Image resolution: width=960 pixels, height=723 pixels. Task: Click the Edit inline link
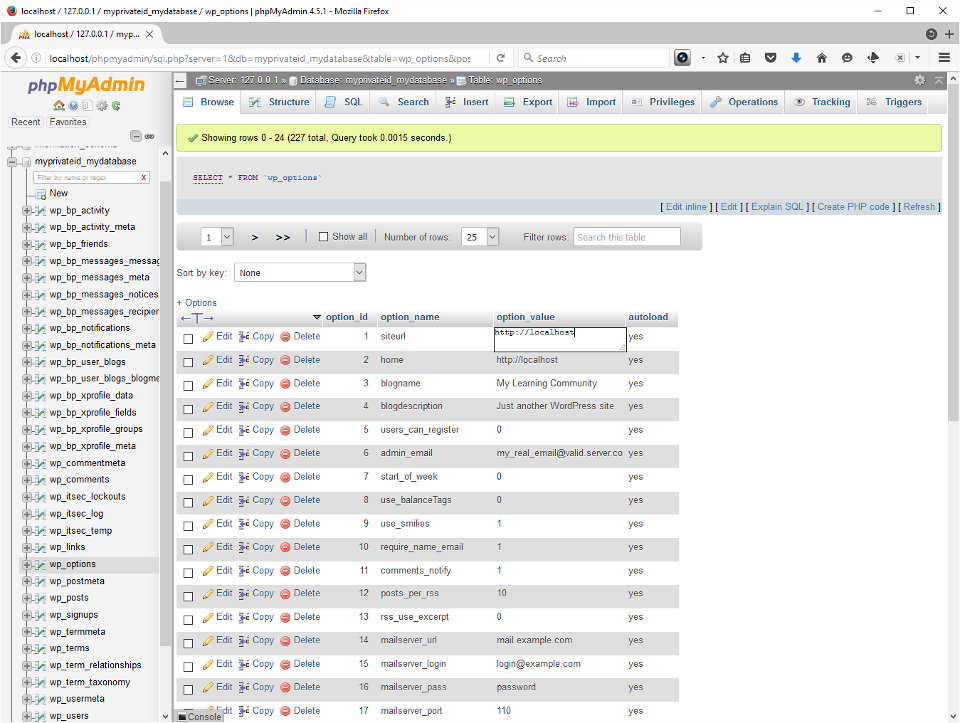(686, 207)
